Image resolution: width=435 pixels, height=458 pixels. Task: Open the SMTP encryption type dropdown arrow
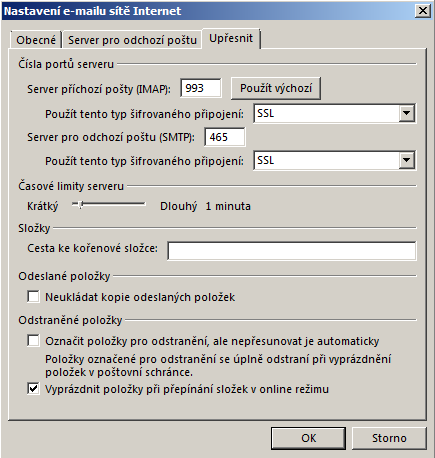407,160
